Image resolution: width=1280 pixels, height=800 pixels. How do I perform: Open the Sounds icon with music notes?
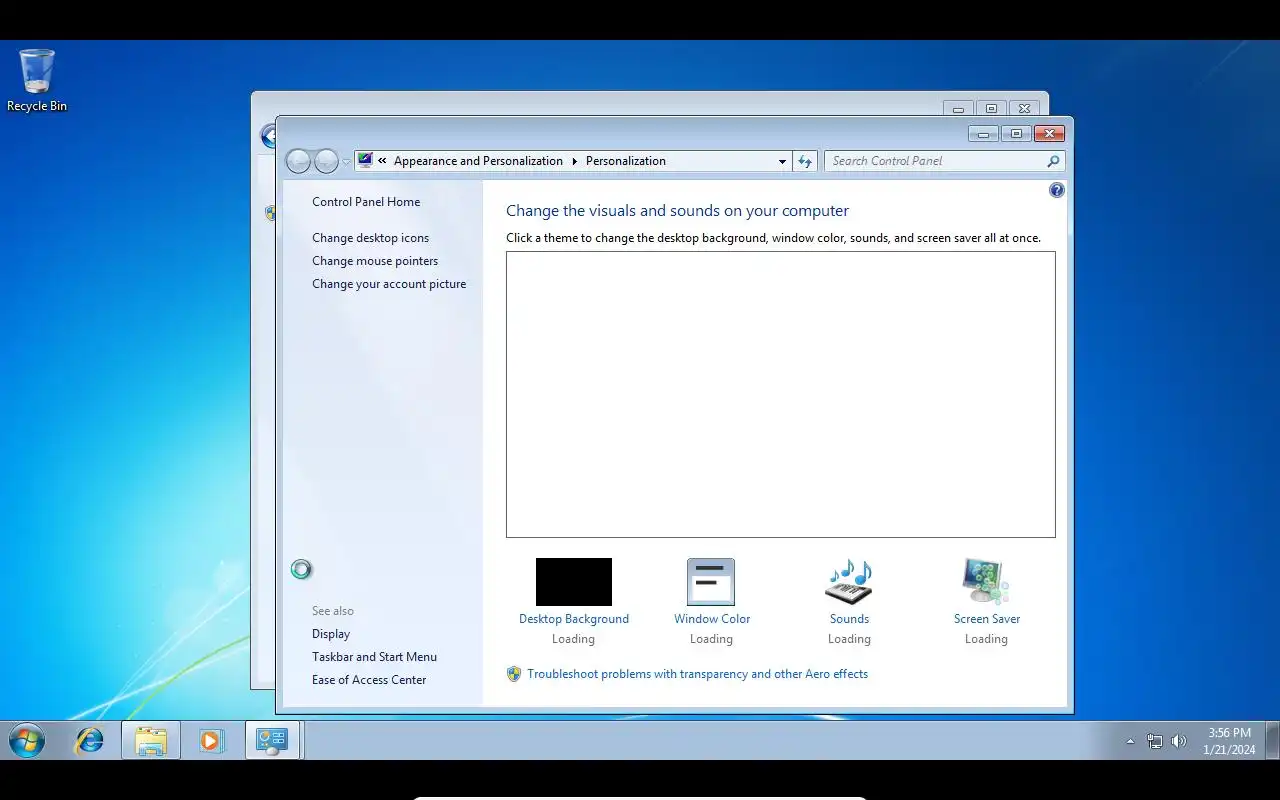point(849,582)
